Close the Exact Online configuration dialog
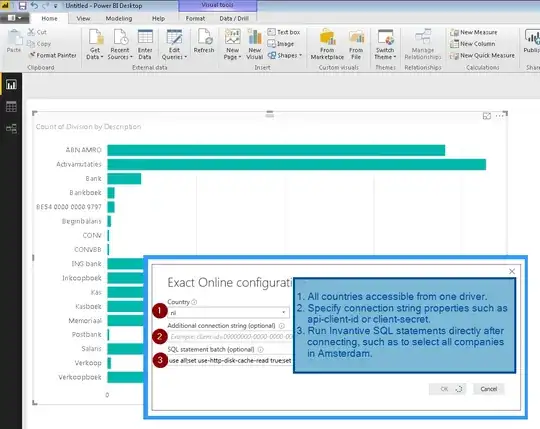Viewport: 540px width, 429px height. pyautogui.click(x=512, y=271)
